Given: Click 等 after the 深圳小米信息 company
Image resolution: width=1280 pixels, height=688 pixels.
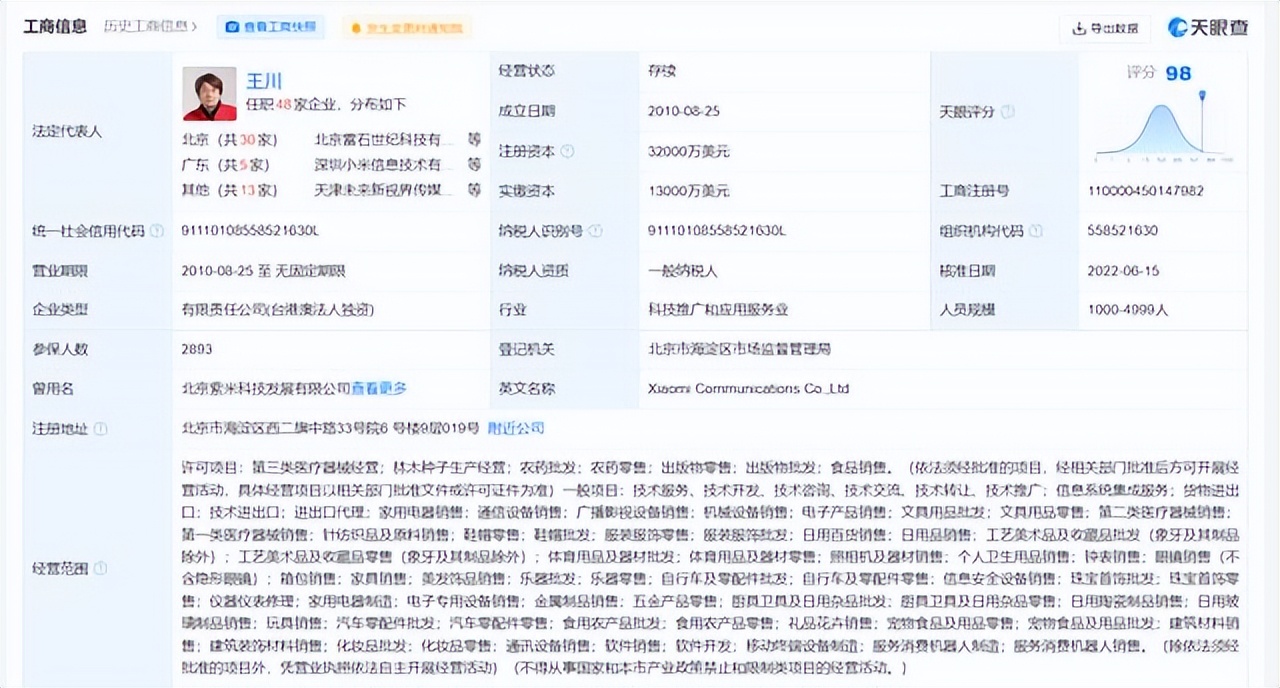Looking at the screenshot, I should [x=474, y=164].
